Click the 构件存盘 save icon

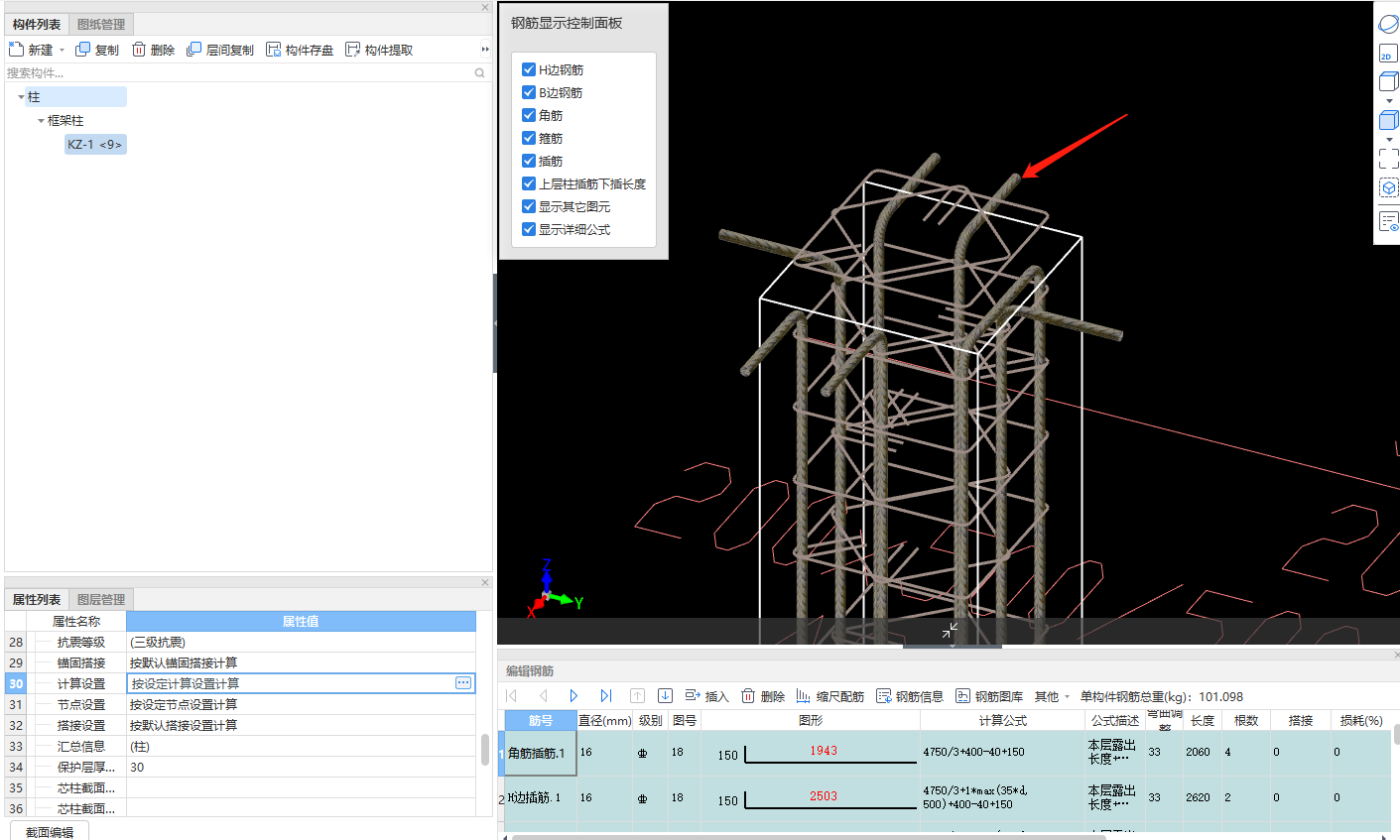274,50
